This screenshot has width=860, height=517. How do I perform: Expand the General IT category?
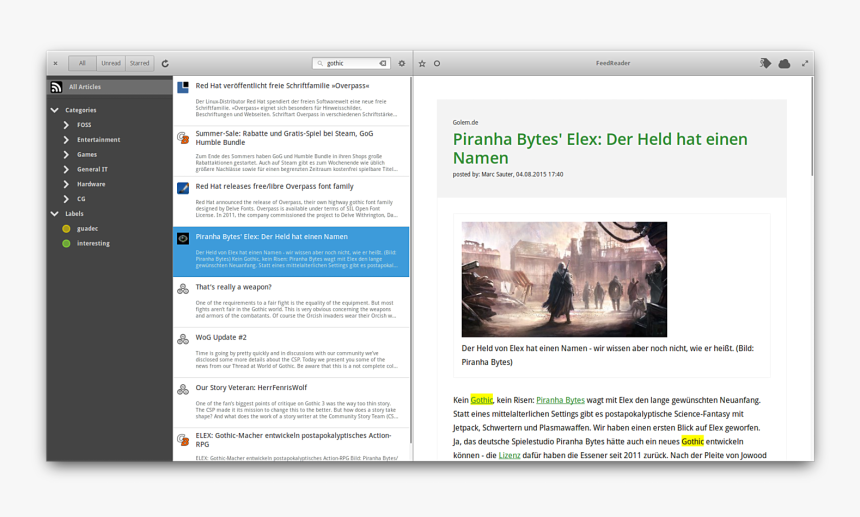[66, 169]
